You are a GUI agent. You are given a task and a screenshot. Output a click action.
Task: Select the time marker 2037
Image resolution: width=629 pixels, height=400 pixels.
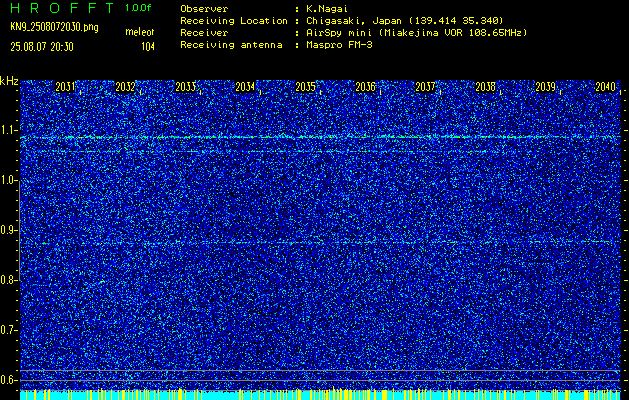click(425, 87)
